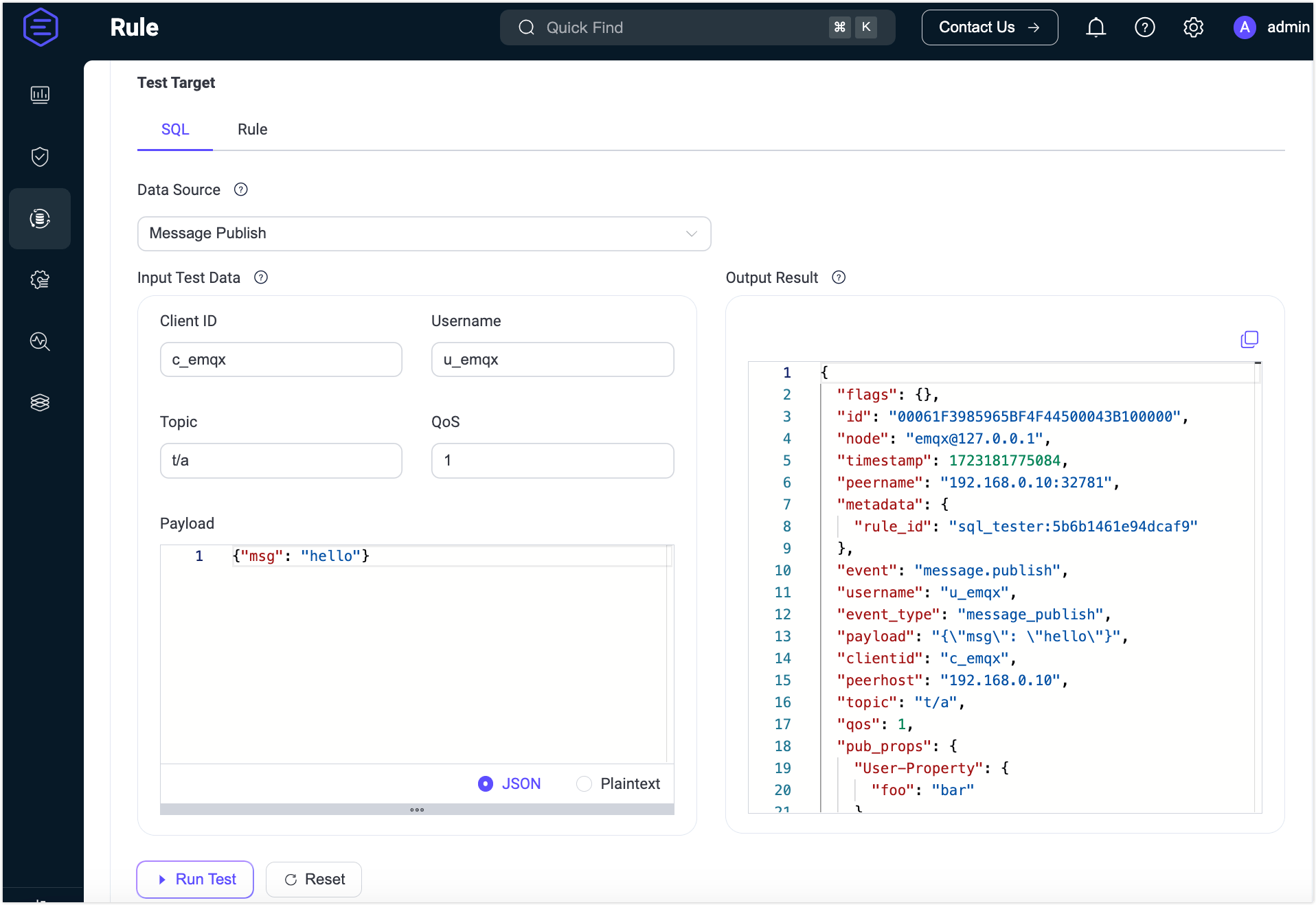Open the management gear sidebar icon
This screenshot has height=905, width=1316.
click(x=40, y=279)
